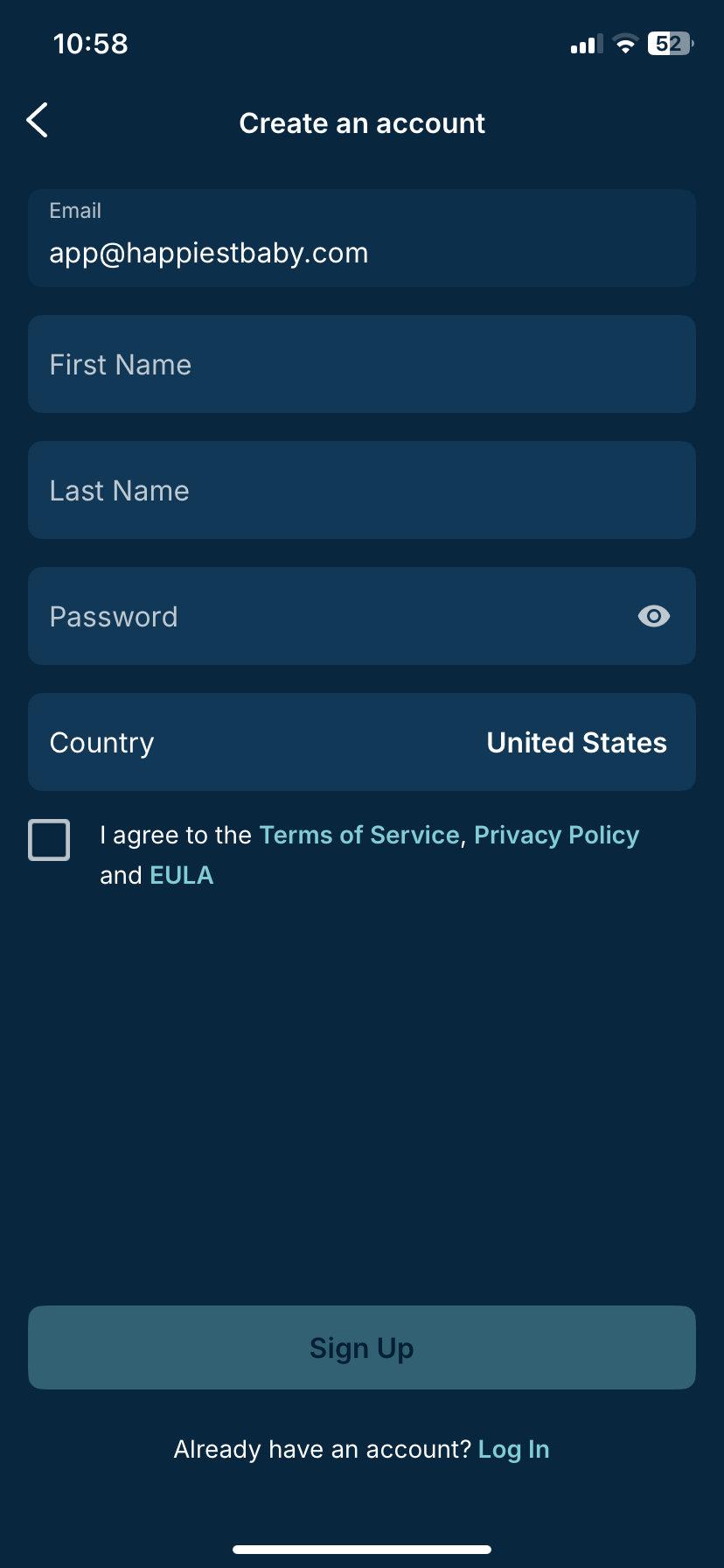The image size is (724, 1568).
Task: Open the Terms of Service link
Action: click(x=359, y=835)
